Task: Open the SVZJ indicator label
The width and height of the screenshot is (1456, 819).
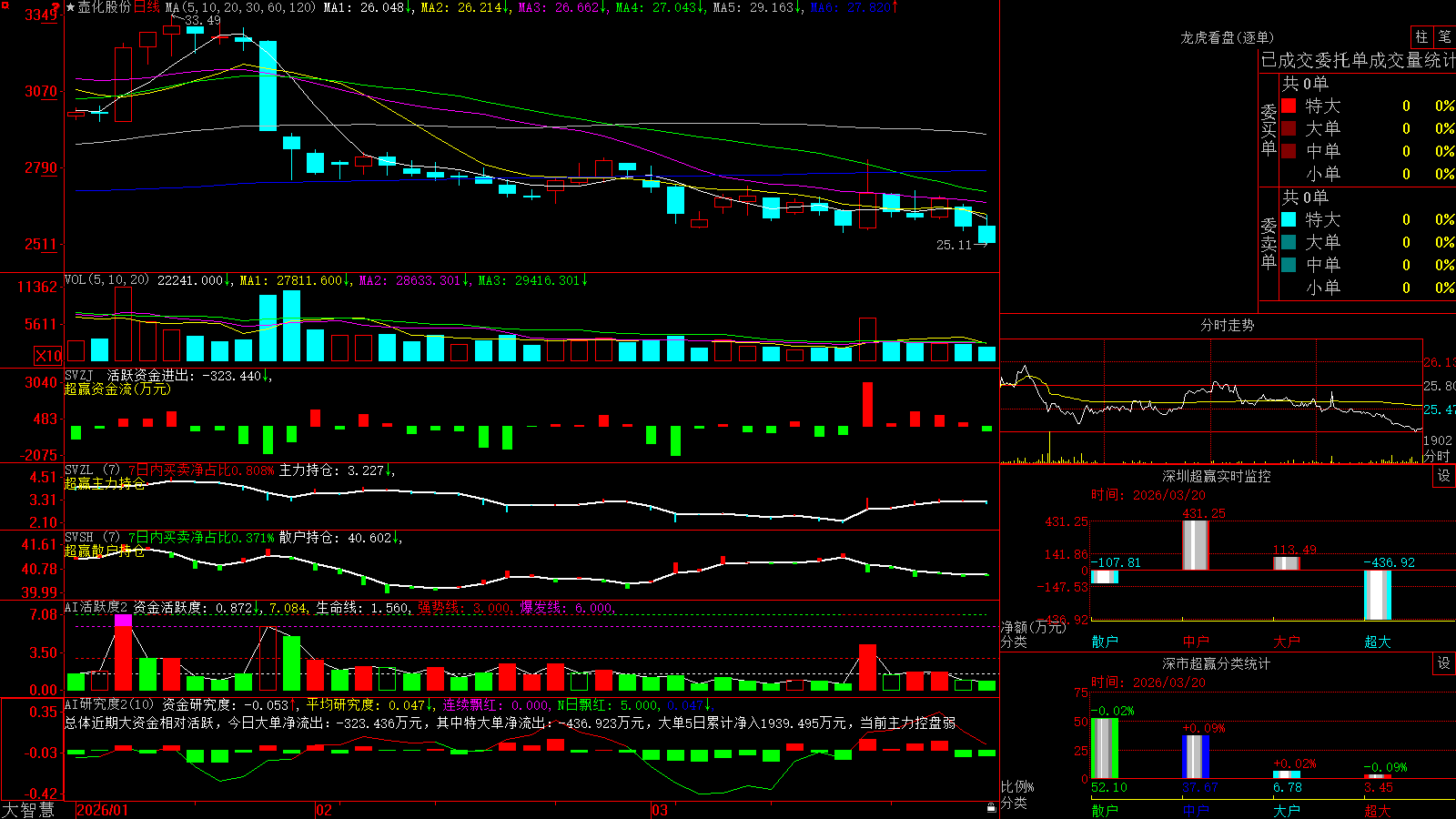Action: [79, 376]
